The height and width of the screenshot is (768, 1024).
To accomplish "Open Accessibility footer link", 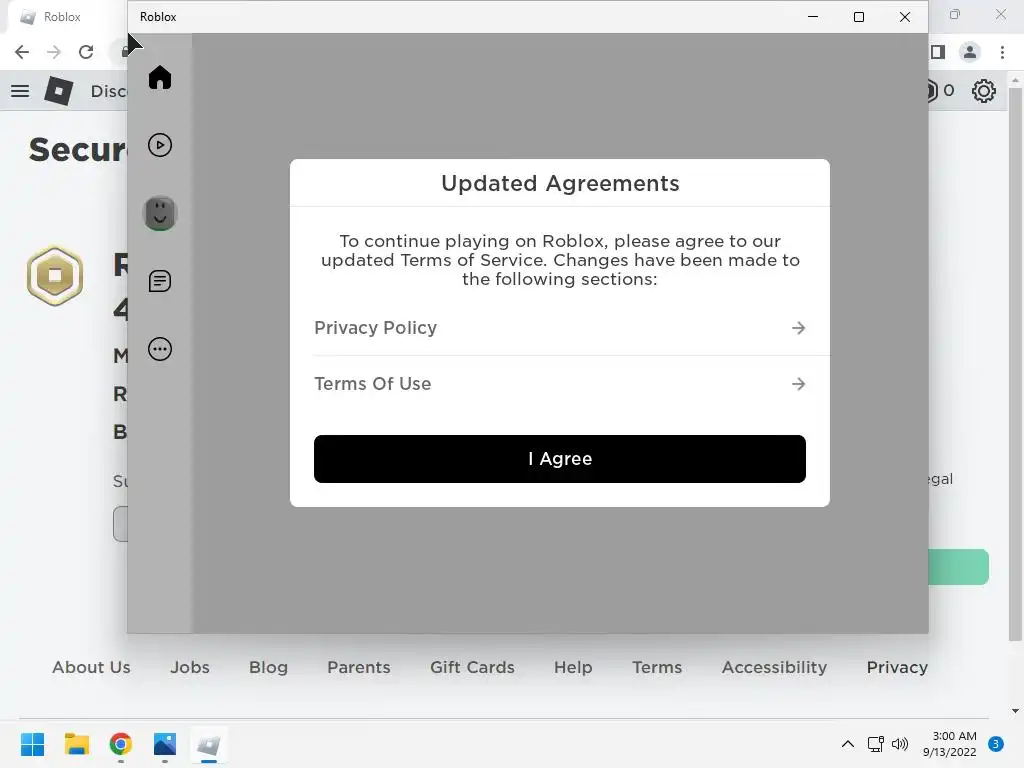I will click(774, 667).
